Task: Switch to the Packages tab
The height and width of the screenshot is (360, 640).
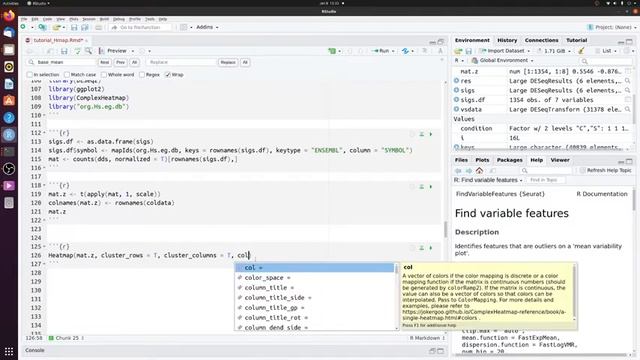Action: [x=509, y=160]
